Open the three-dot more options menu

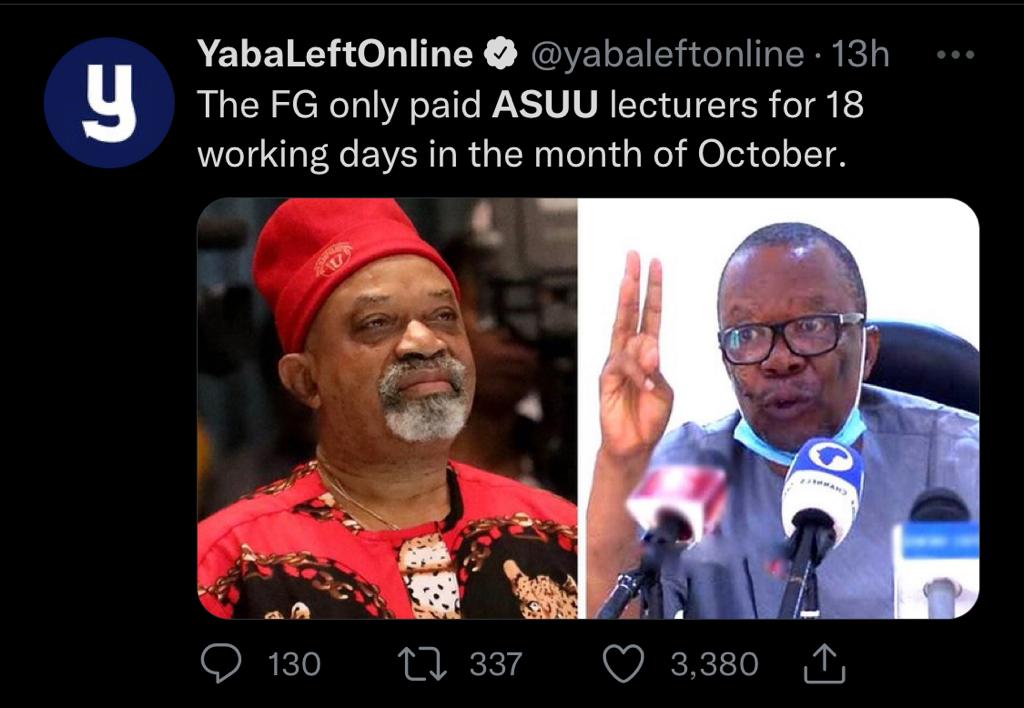click(x=955, y=55)
